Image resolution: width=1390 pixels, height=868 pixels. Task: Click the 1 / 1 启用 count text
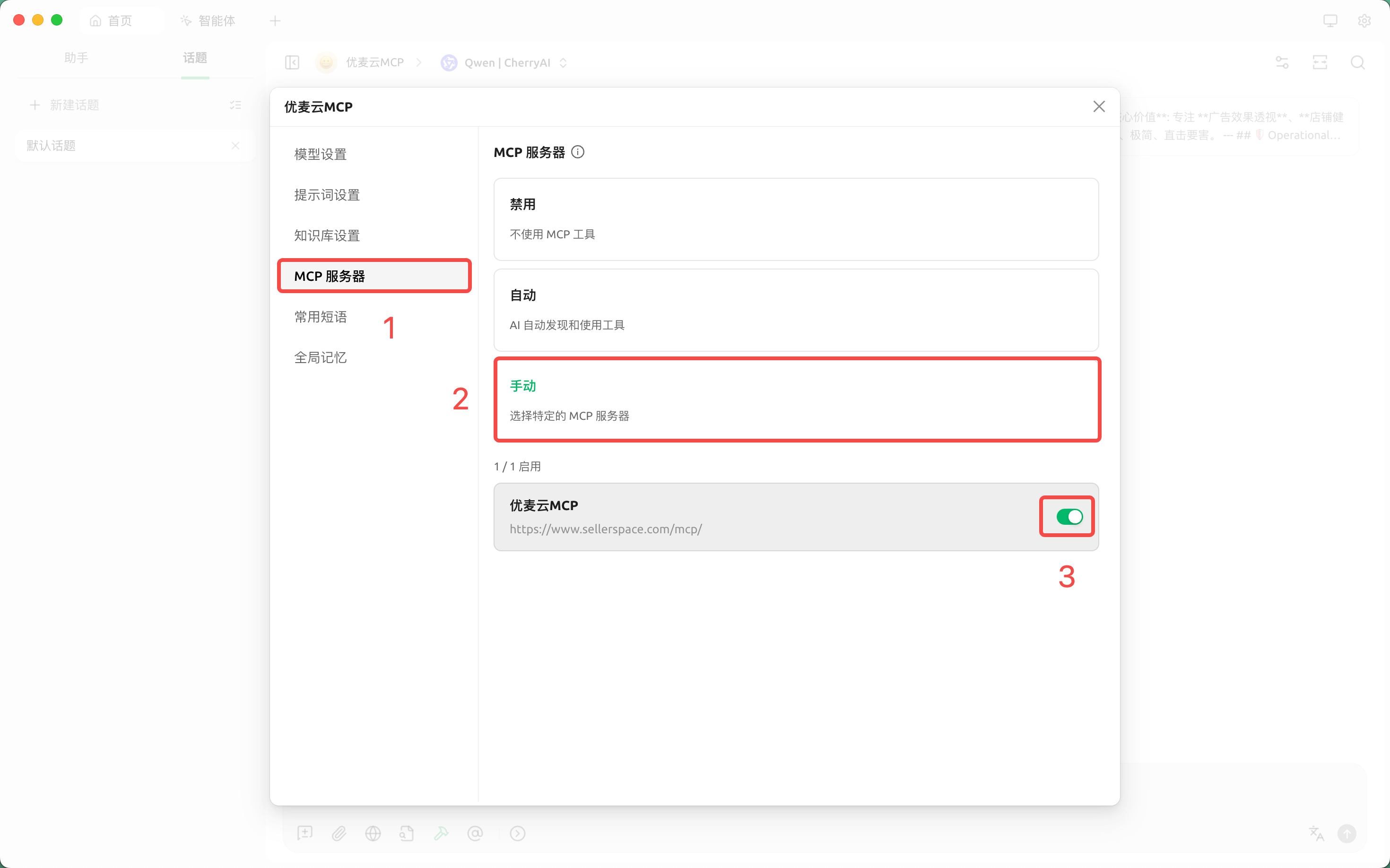(517, 467)
